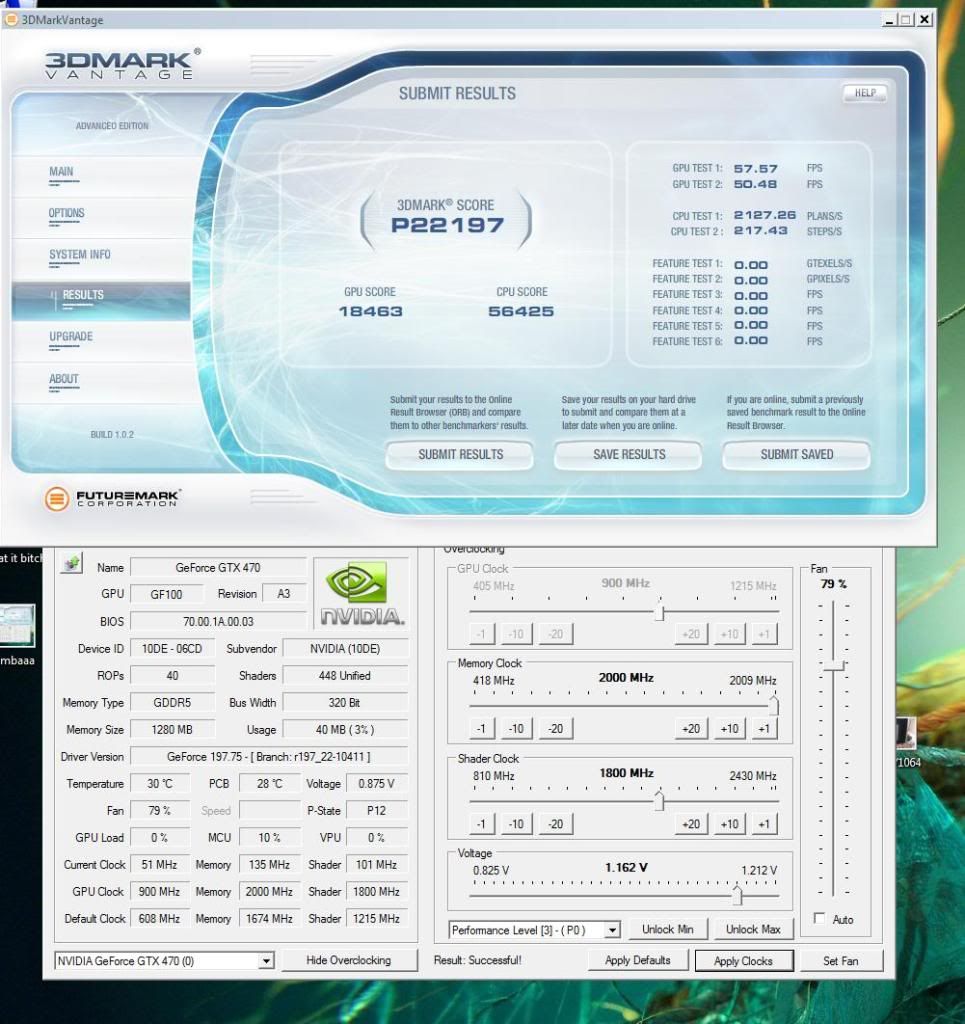Click the Shaders value 448 Unified

tap(345, 675)
